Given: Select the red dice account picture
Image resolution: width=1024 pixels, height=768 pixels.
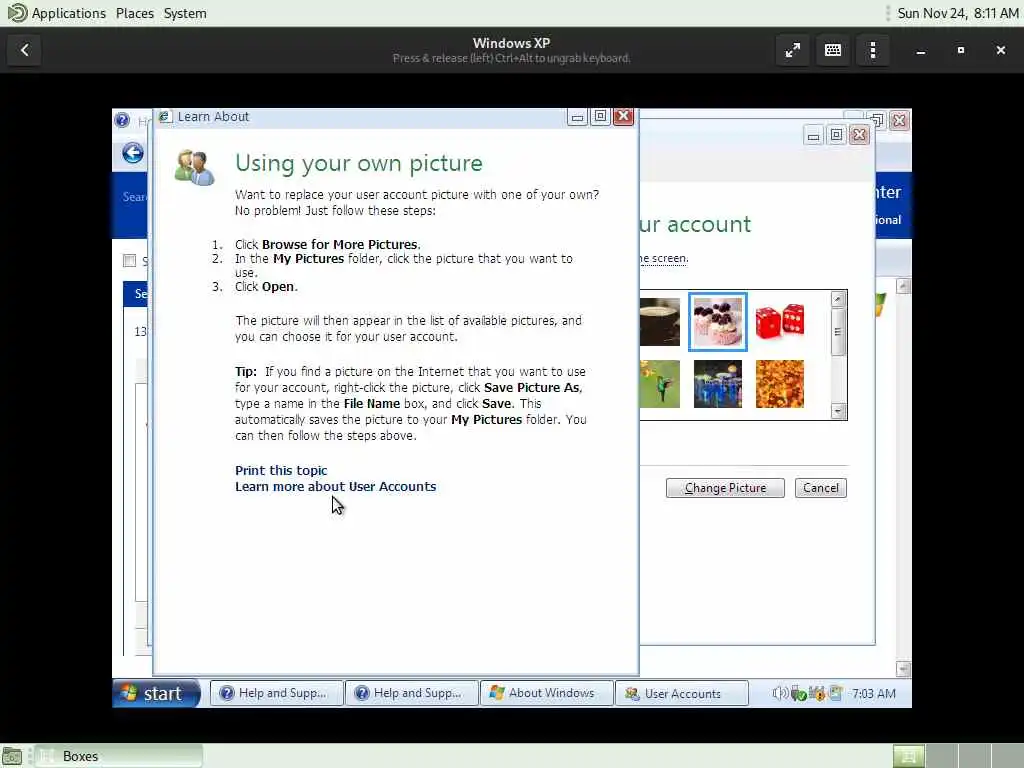Looking at the screenshot, I should 780,321.
